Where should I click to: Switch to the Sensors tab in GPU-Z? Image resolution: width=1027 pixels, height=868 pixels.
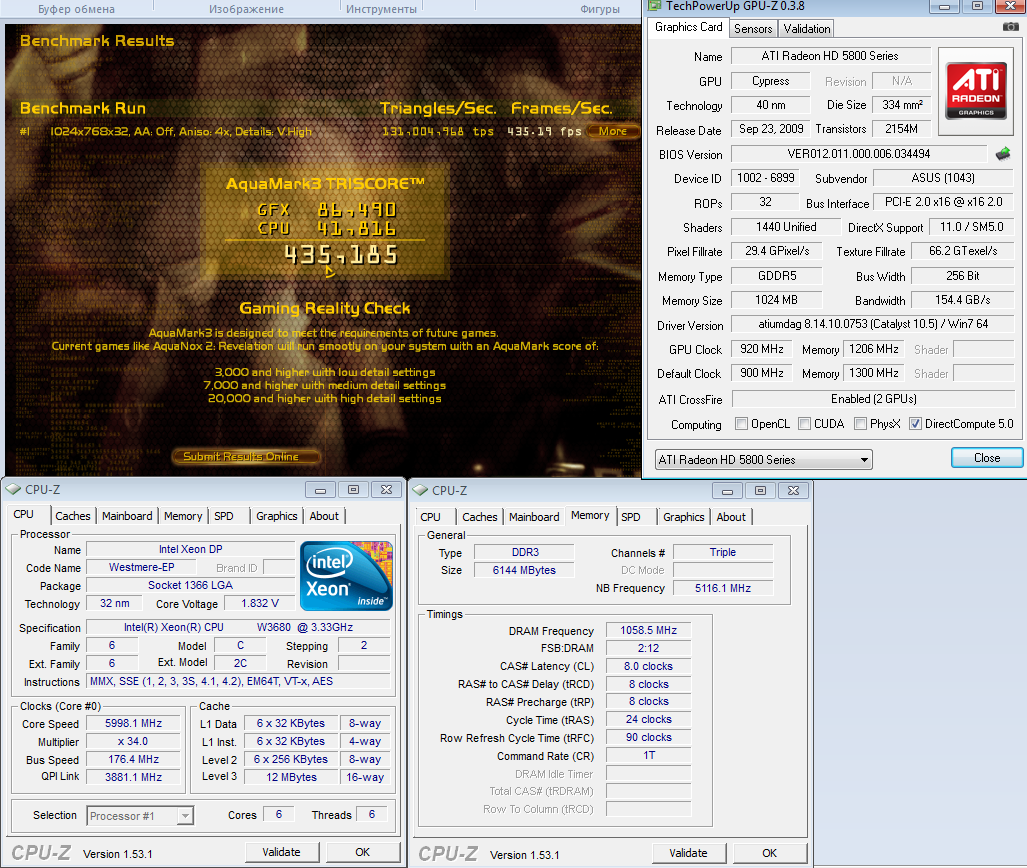click(x=753, y=29)
